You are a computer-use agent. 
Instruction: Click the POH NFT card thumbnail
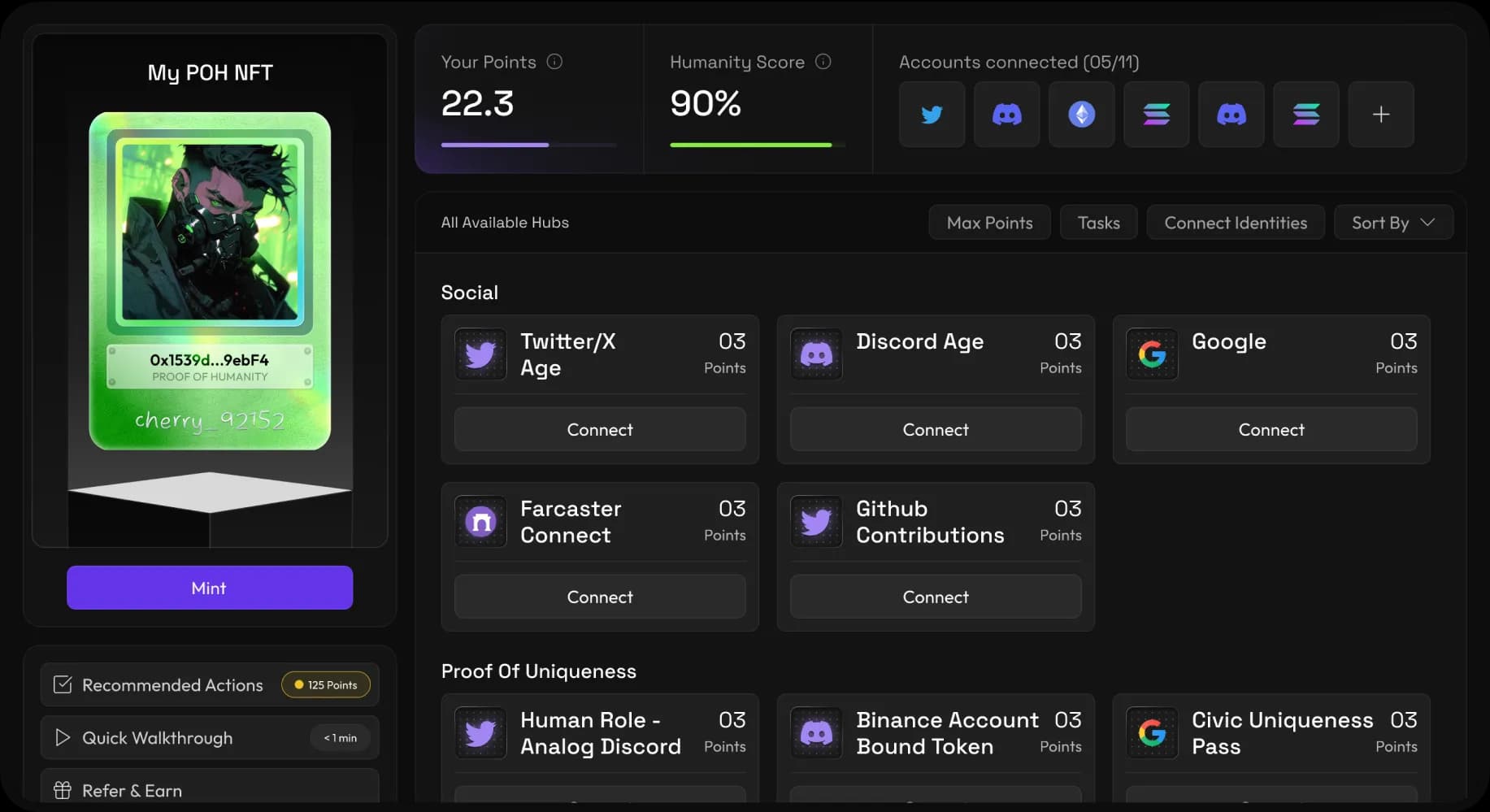click(x=210, y=280)
